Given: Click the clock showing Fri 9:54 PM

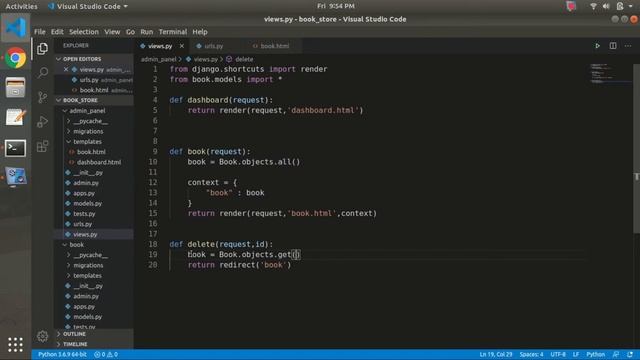Looking at the screenshot, I should click(x=336, y=6).
